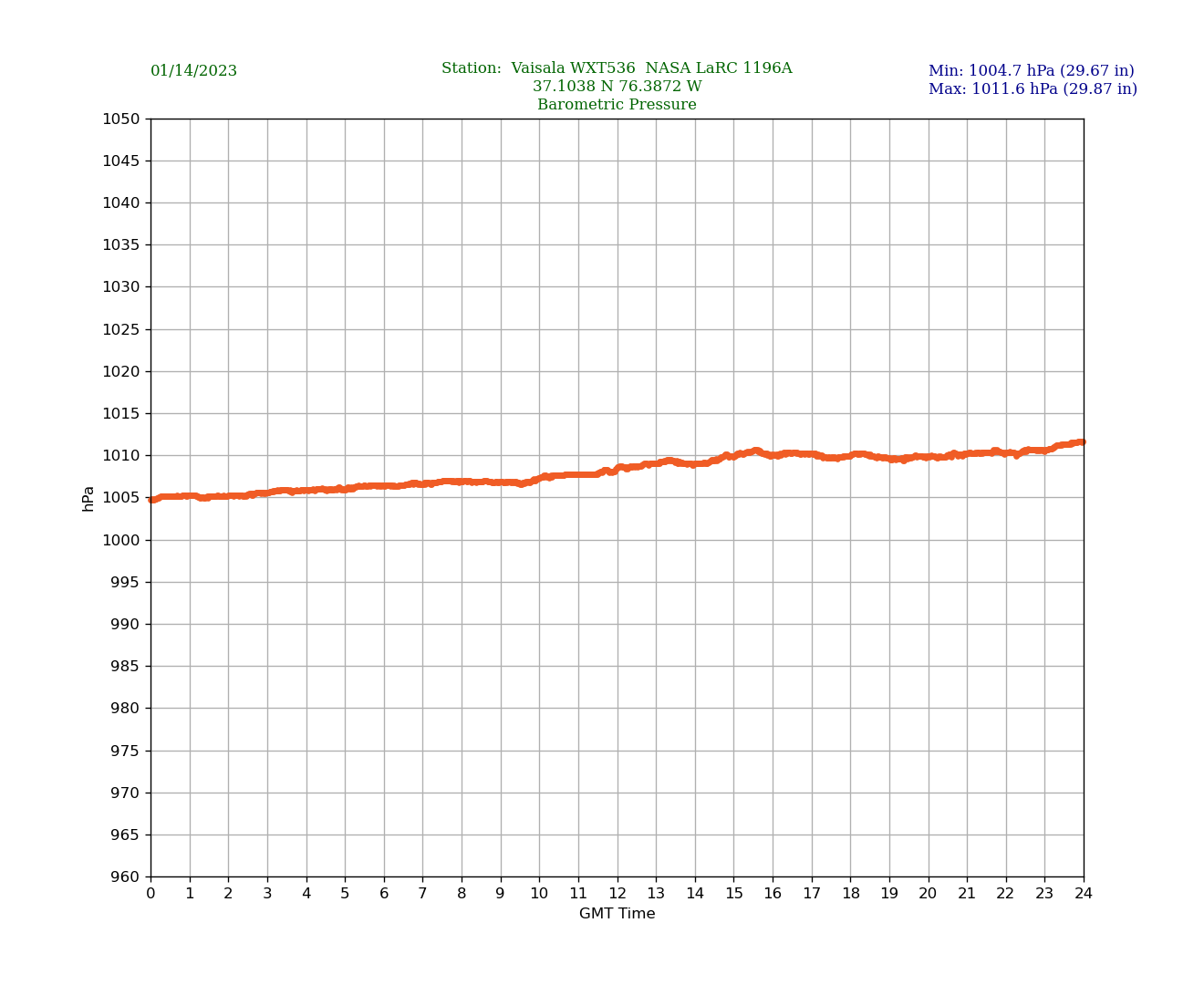Click the pressure line start at hour 0
The height and width of the screenshot is (985, 1204).
pos(152,499)
